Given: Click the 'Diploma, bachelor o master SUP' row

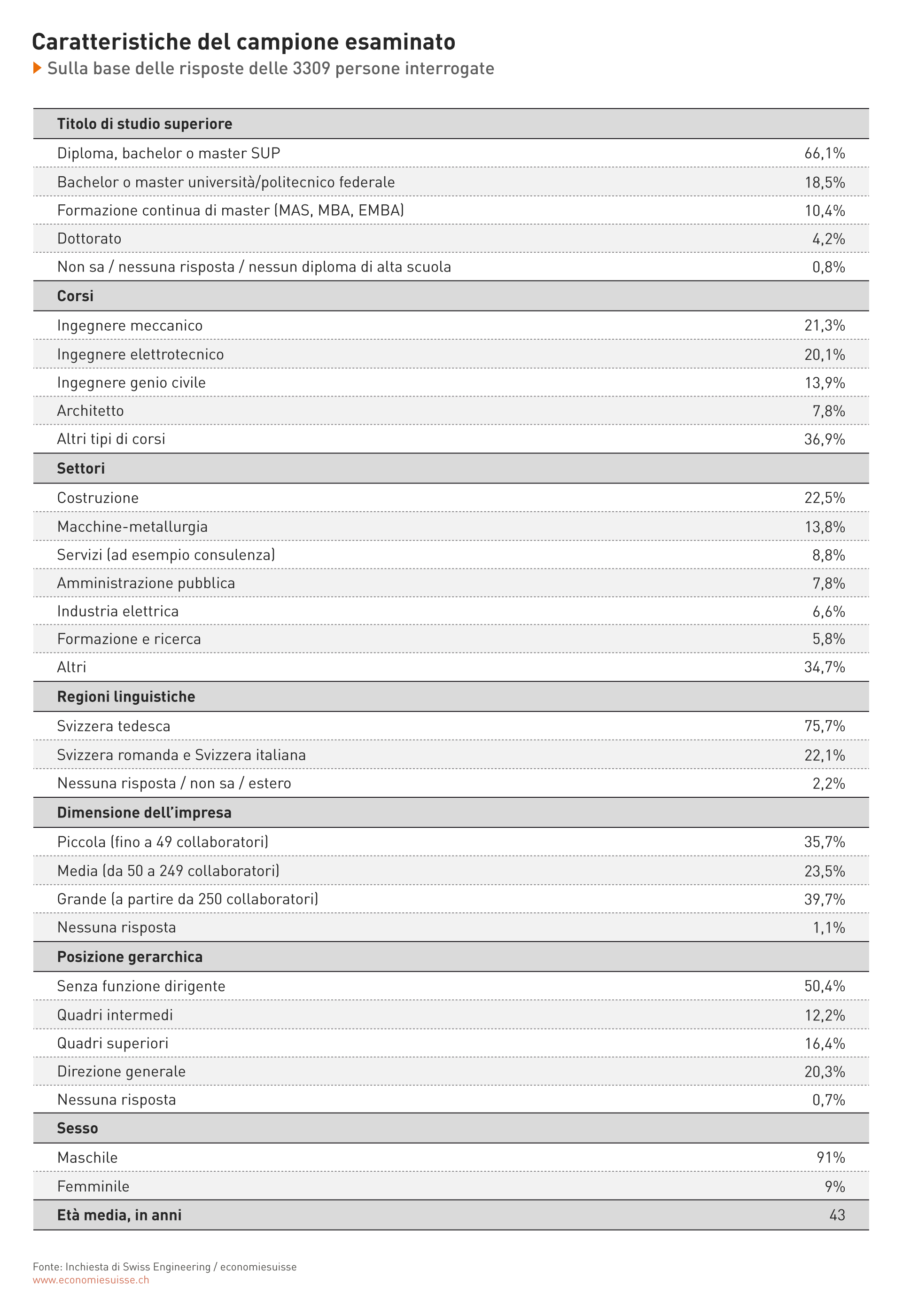Looking at the screenshot, I should click(451, 153).
